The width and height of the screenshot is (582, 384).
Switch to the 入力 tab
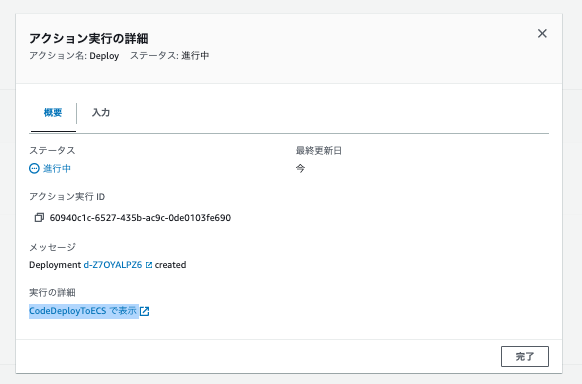pos(101,112)
